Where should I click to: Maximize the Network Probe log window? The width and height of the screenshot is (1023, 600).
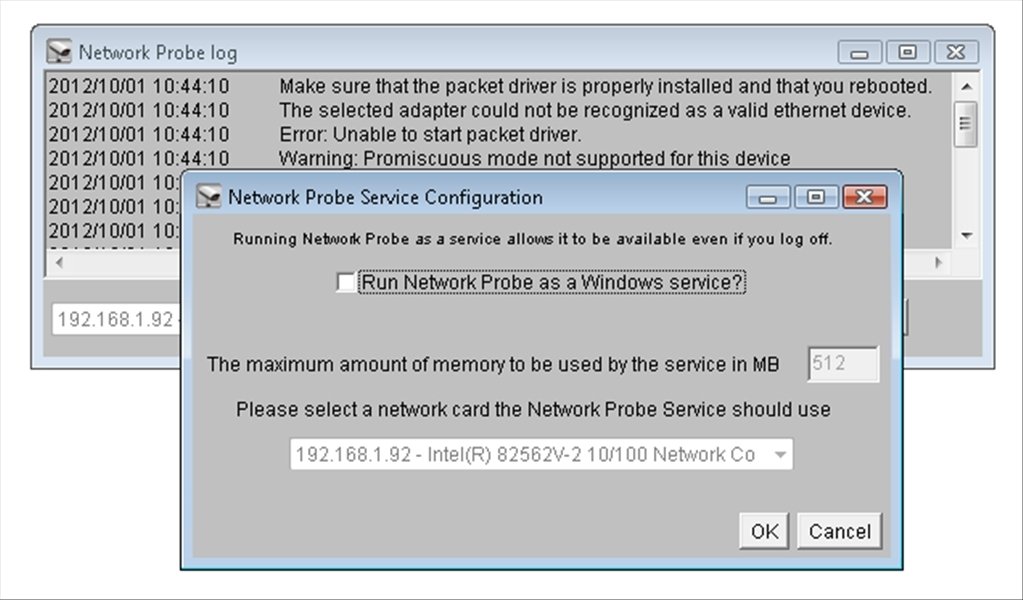908,52
